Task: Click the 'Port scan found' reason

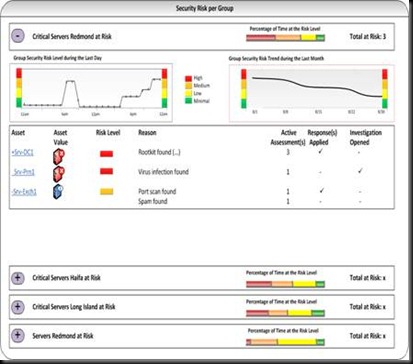Action: (x=157, y=192)
